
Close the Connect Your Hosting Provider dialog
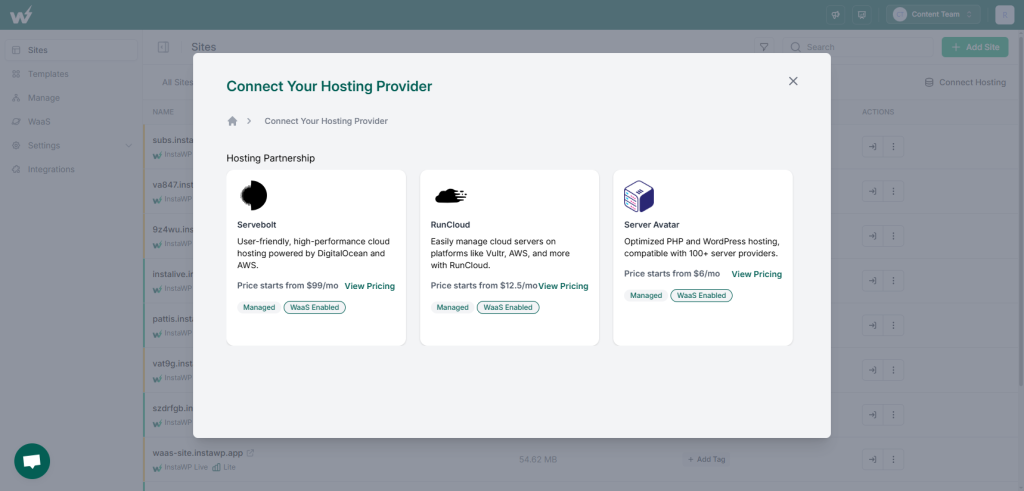pyautogui.click(x=793, y=81)
